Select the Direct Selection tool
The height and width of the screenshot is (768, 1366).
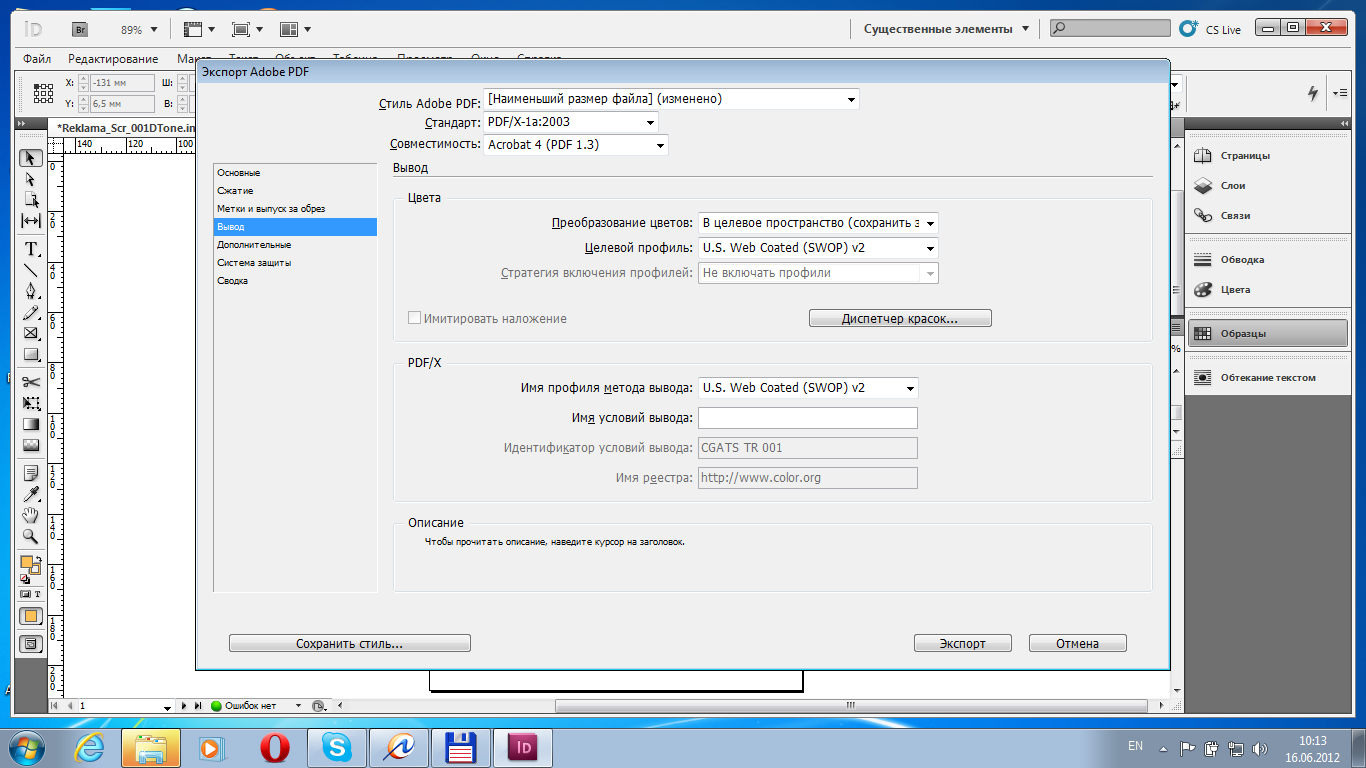[x=31, y=178]
